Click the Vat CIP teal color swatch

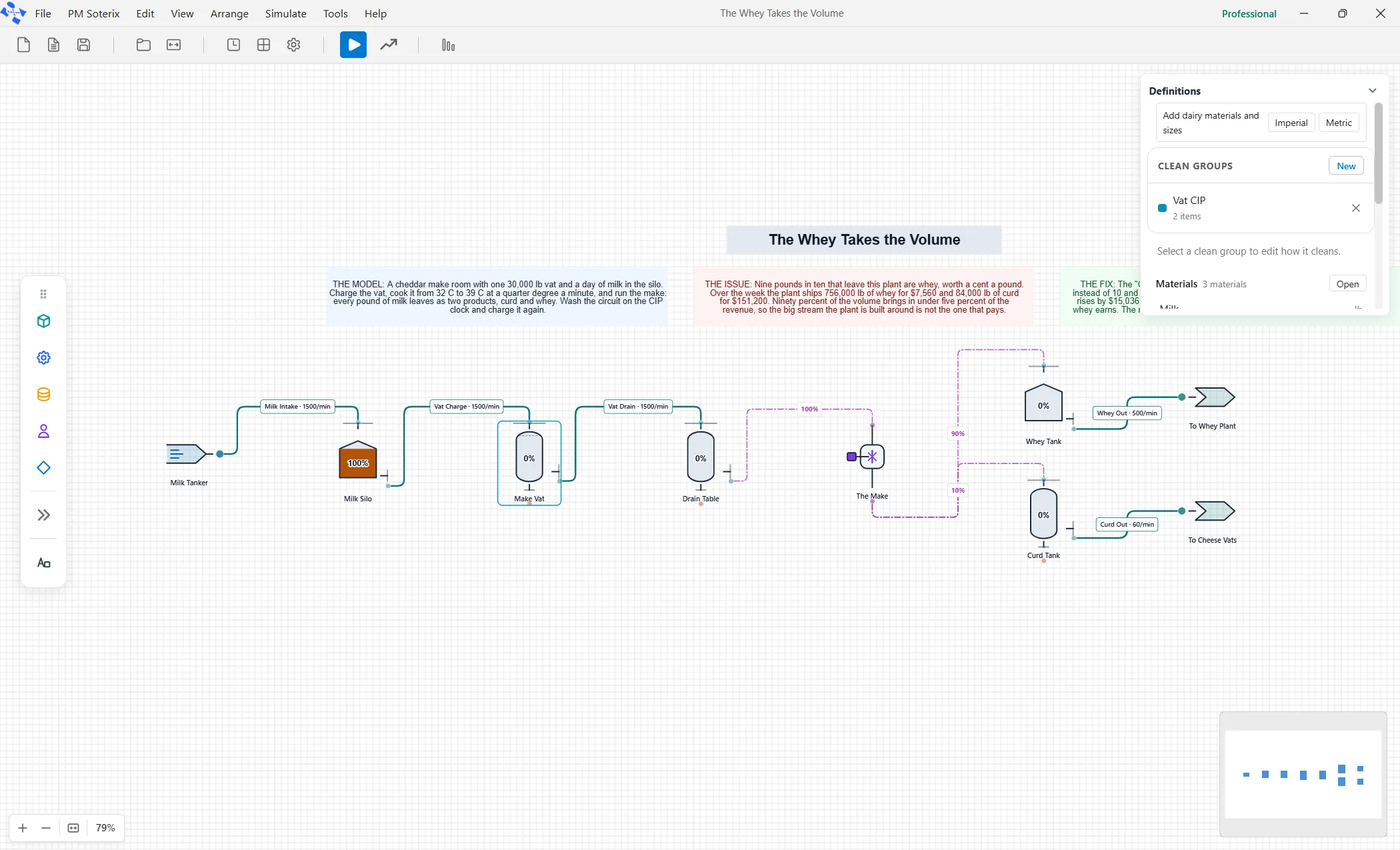coord(1162,208)
